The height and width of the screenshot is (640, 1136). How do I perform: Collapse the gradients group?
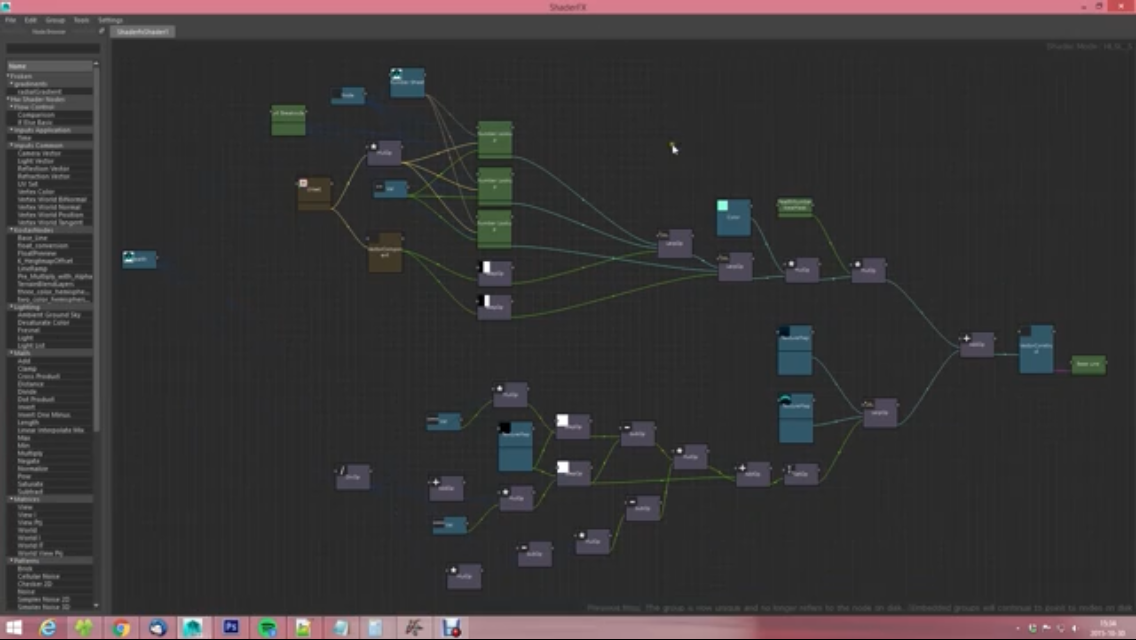pos(12,84)
